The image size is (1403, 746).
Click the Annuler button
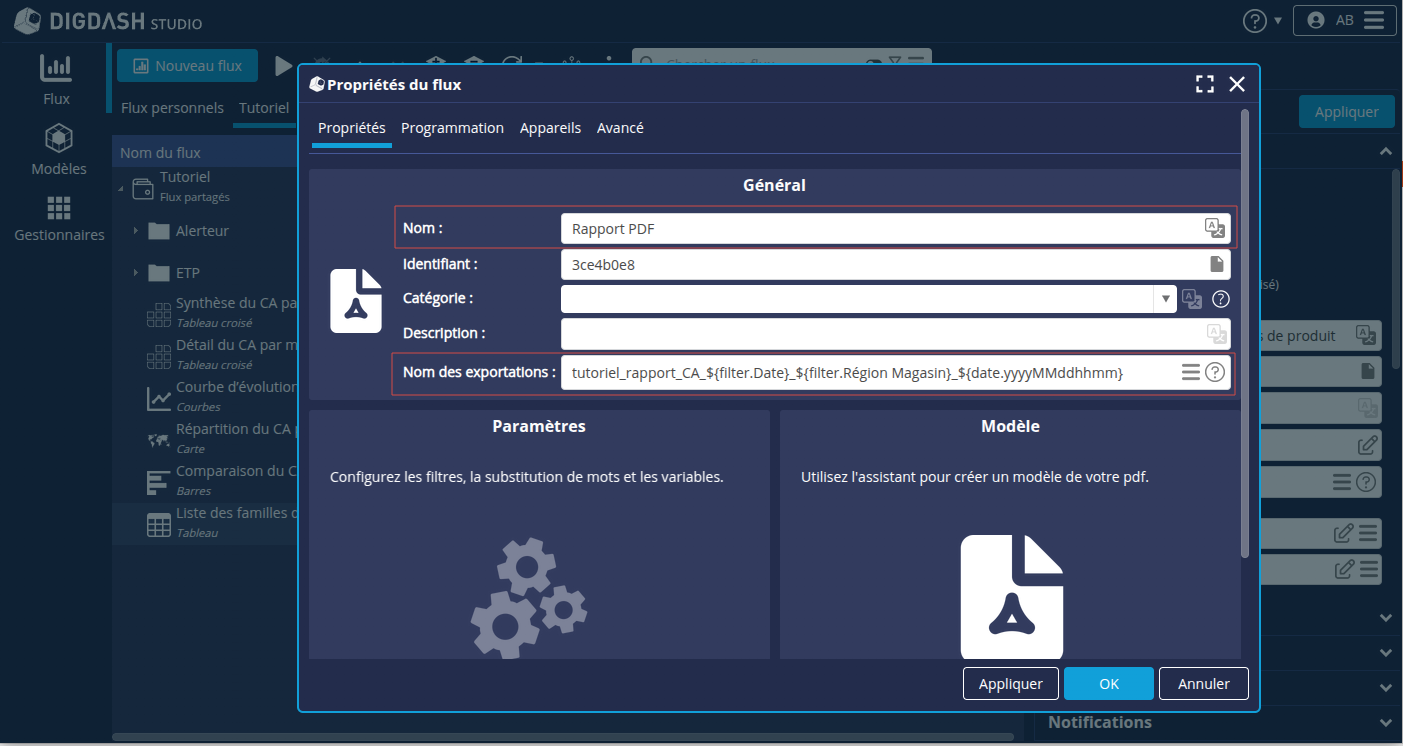click(1203, 684)
